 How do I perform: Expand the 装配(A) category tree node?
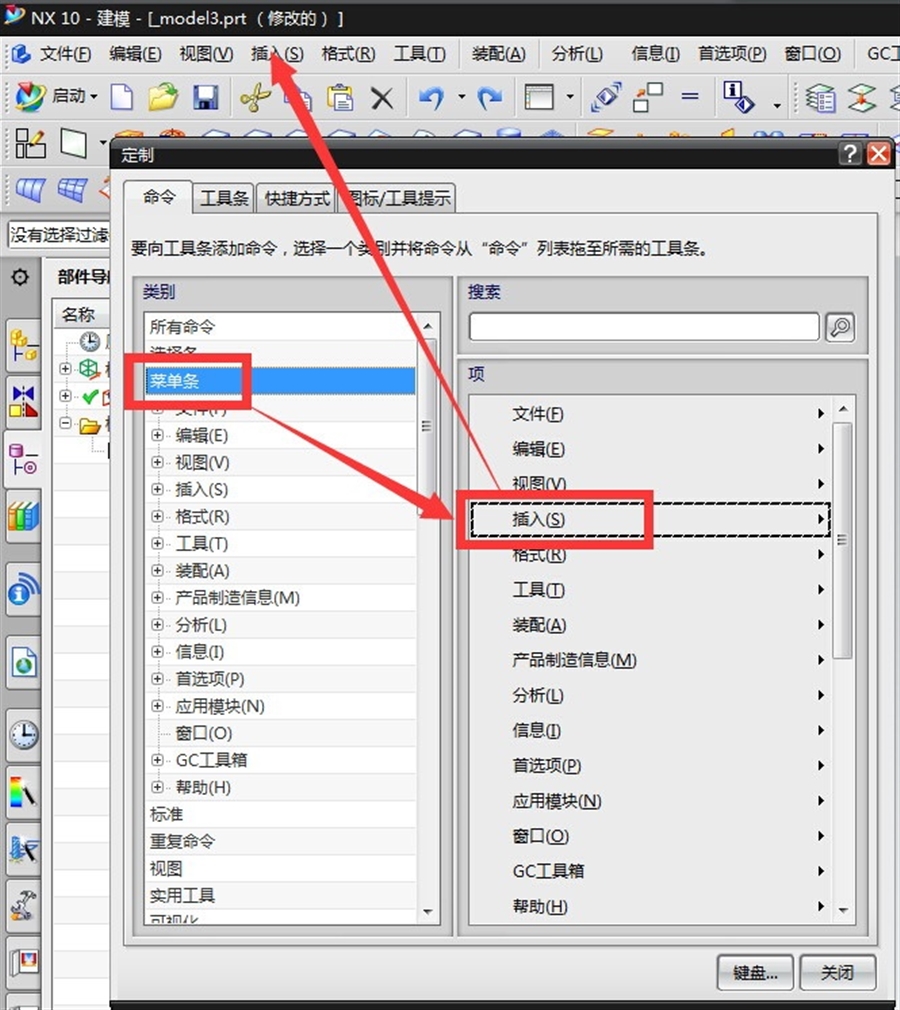[x=157, y=571]
